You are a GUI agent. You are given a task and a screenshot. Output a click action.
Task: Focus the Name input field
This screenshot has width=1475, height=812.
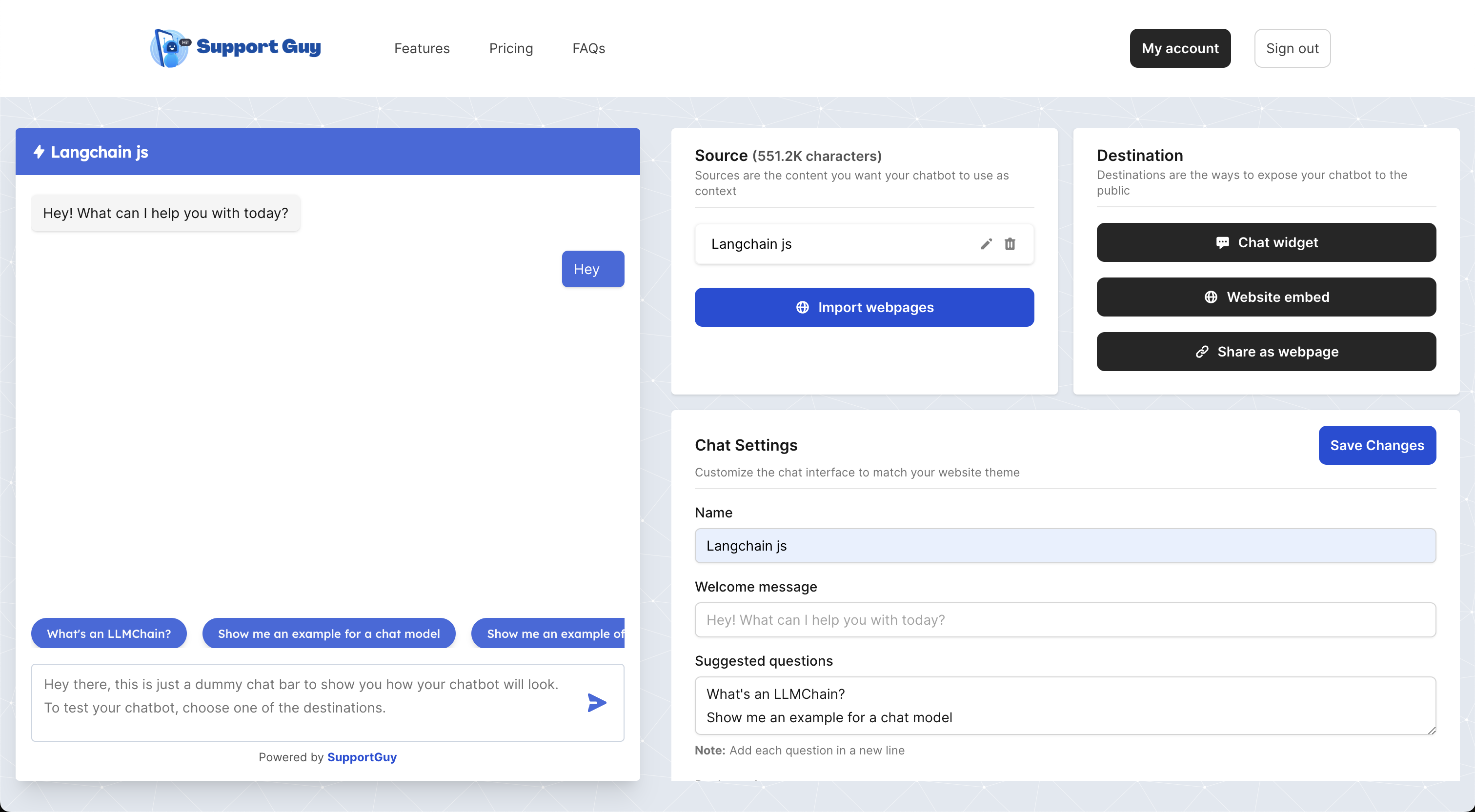1065,545
